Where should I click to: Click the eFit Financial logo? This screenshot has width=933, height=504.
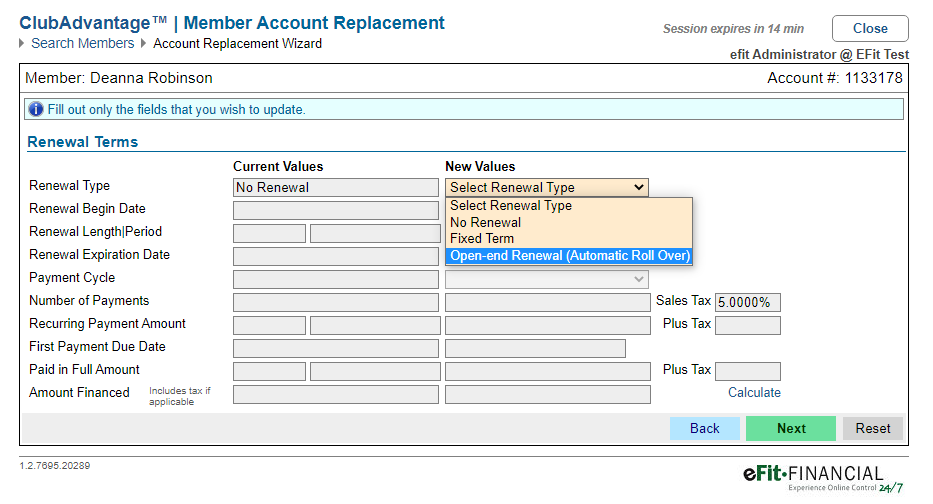(x=824, y=478)
